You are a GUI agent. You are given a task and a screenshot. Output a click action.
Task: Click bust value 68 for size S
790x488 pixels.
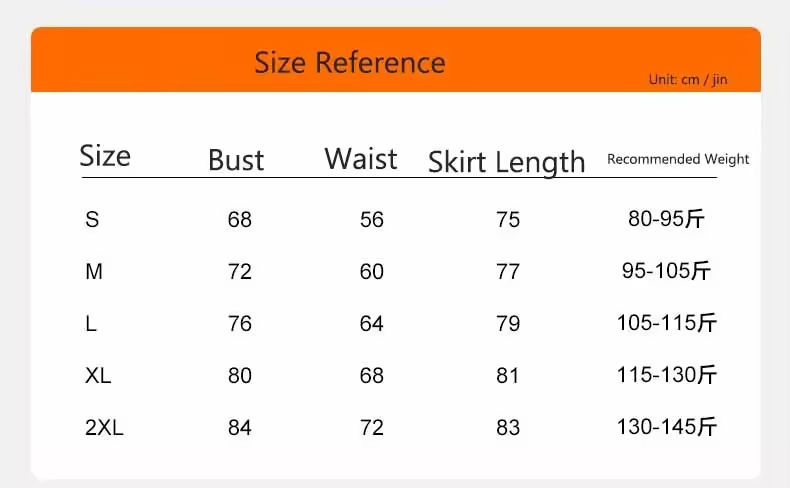pos(240,220)
